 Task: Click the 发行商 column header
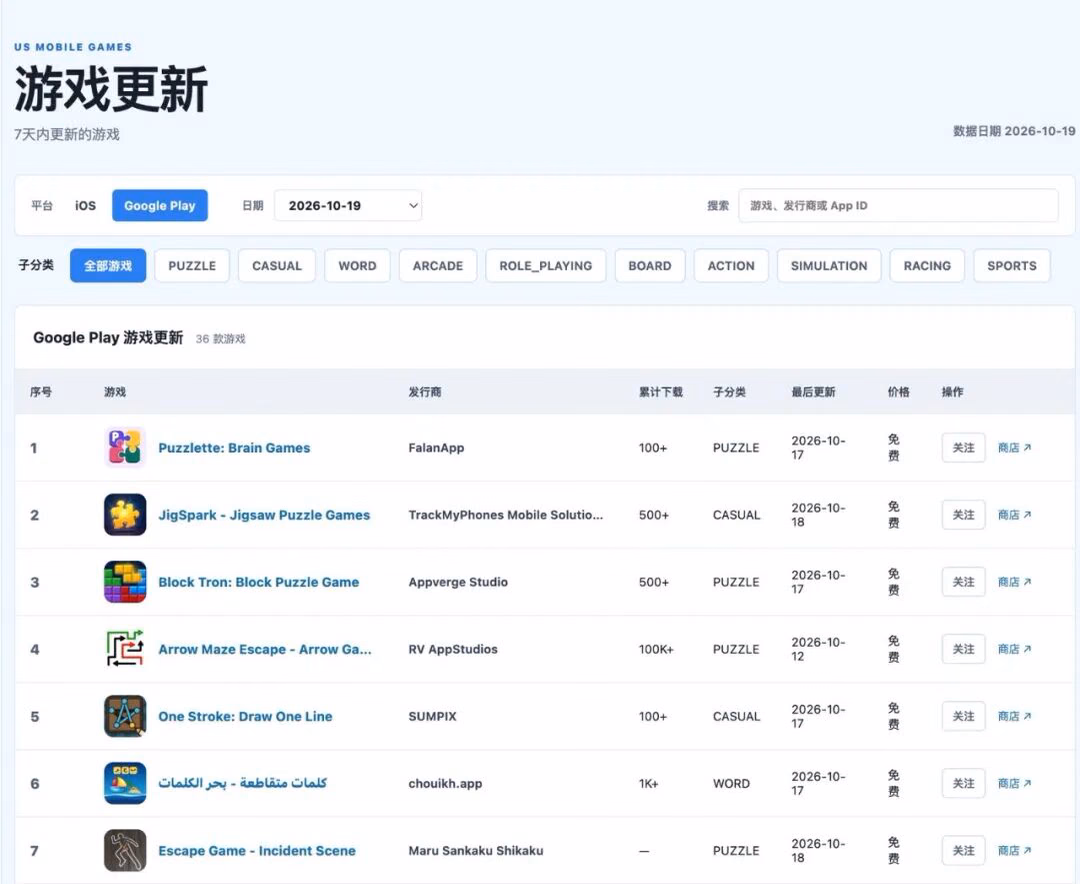click(x=424, y=392)
